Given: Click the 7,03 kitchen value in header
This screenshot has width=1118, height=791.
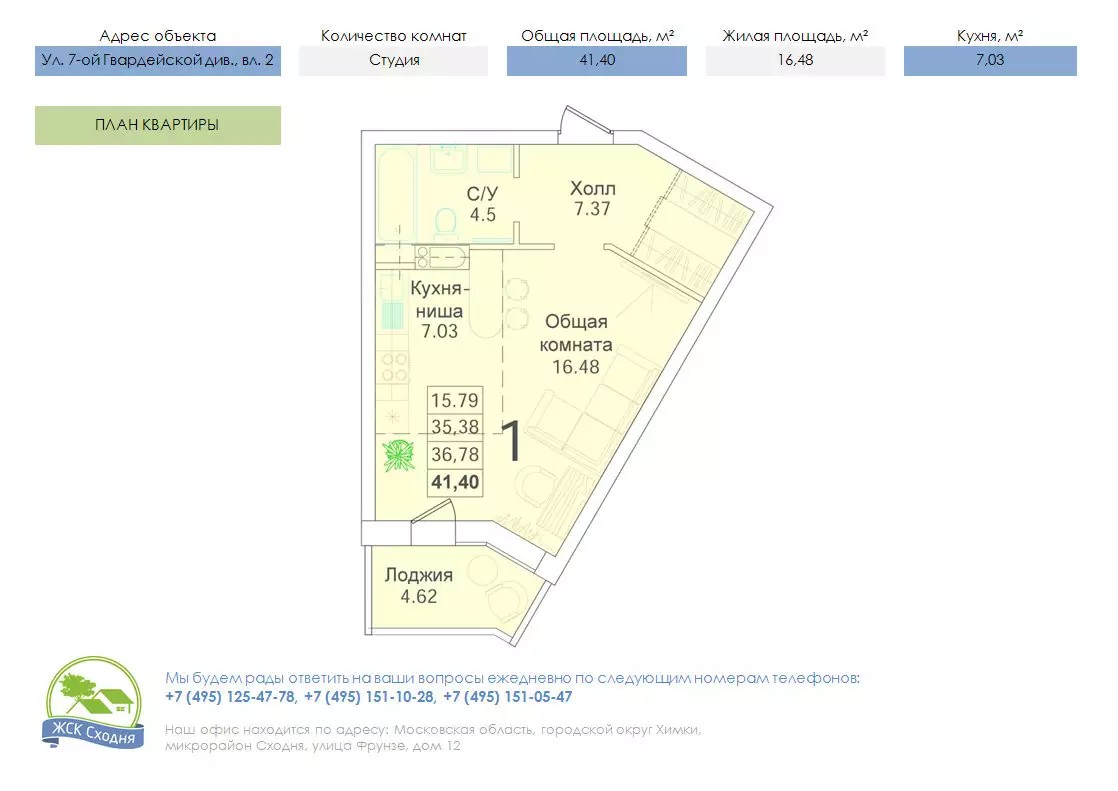Looking at the screenshot, I should pos(990,61).
